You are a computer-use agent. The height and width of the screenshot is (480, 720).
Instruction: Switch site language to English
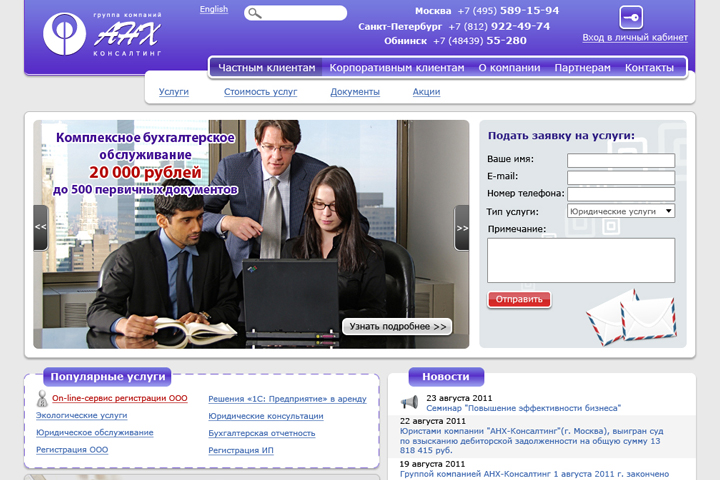pyautogui.click(x=214, y=9)
